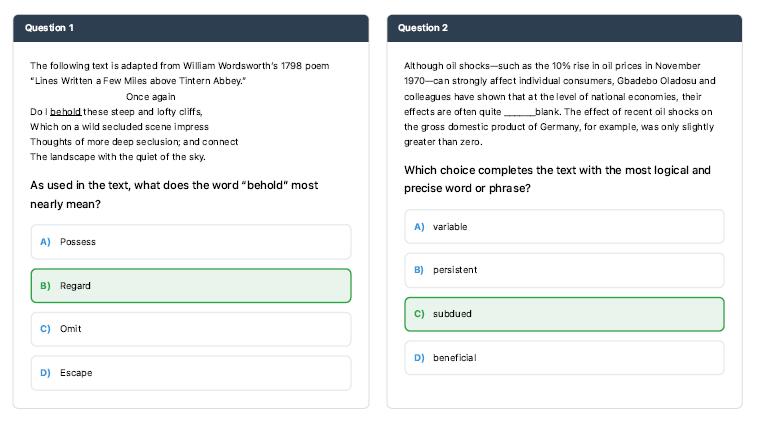Pick the highlighted subdued answer
The height and width of the screenshot is (444, 762).
pos(564,314)
